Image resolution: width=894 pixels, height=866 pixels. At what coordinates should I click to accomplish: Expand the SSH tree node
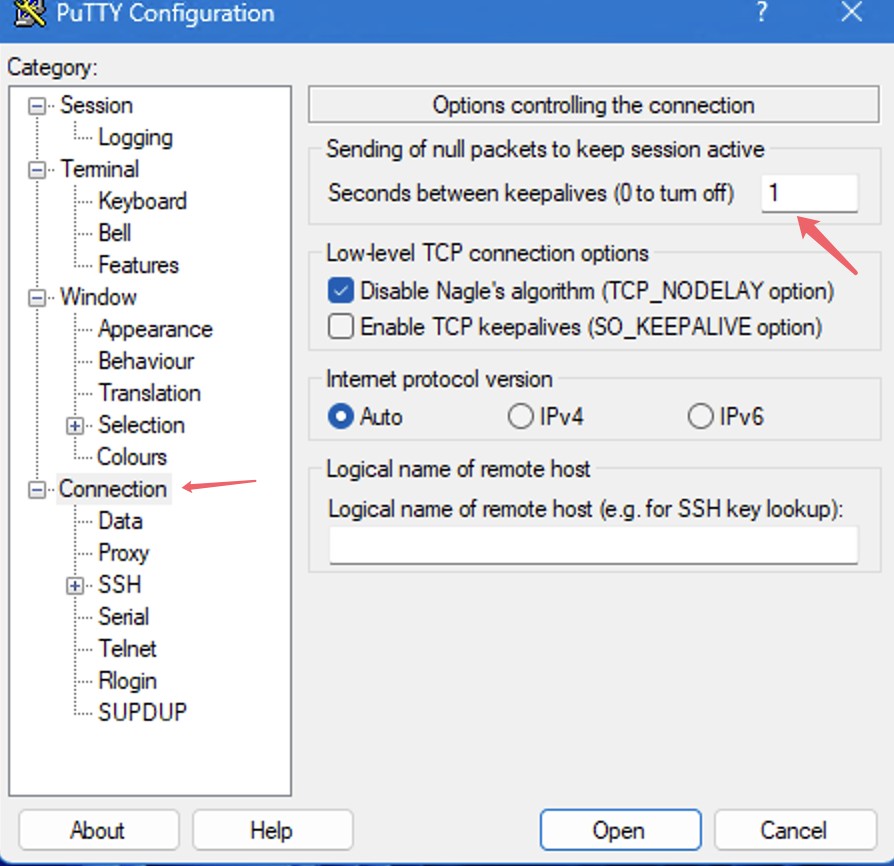(76, 586)
